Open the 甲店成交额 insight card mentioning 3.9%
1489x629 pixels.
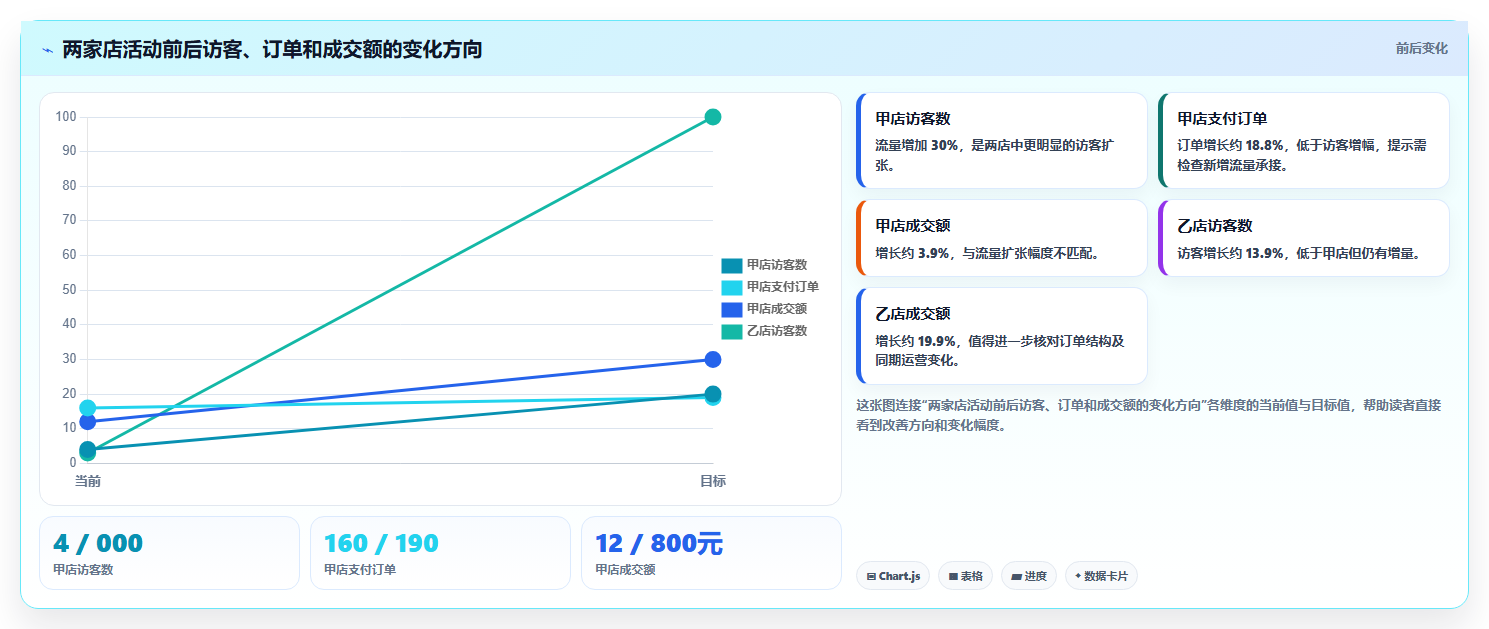coord(1002,238)
